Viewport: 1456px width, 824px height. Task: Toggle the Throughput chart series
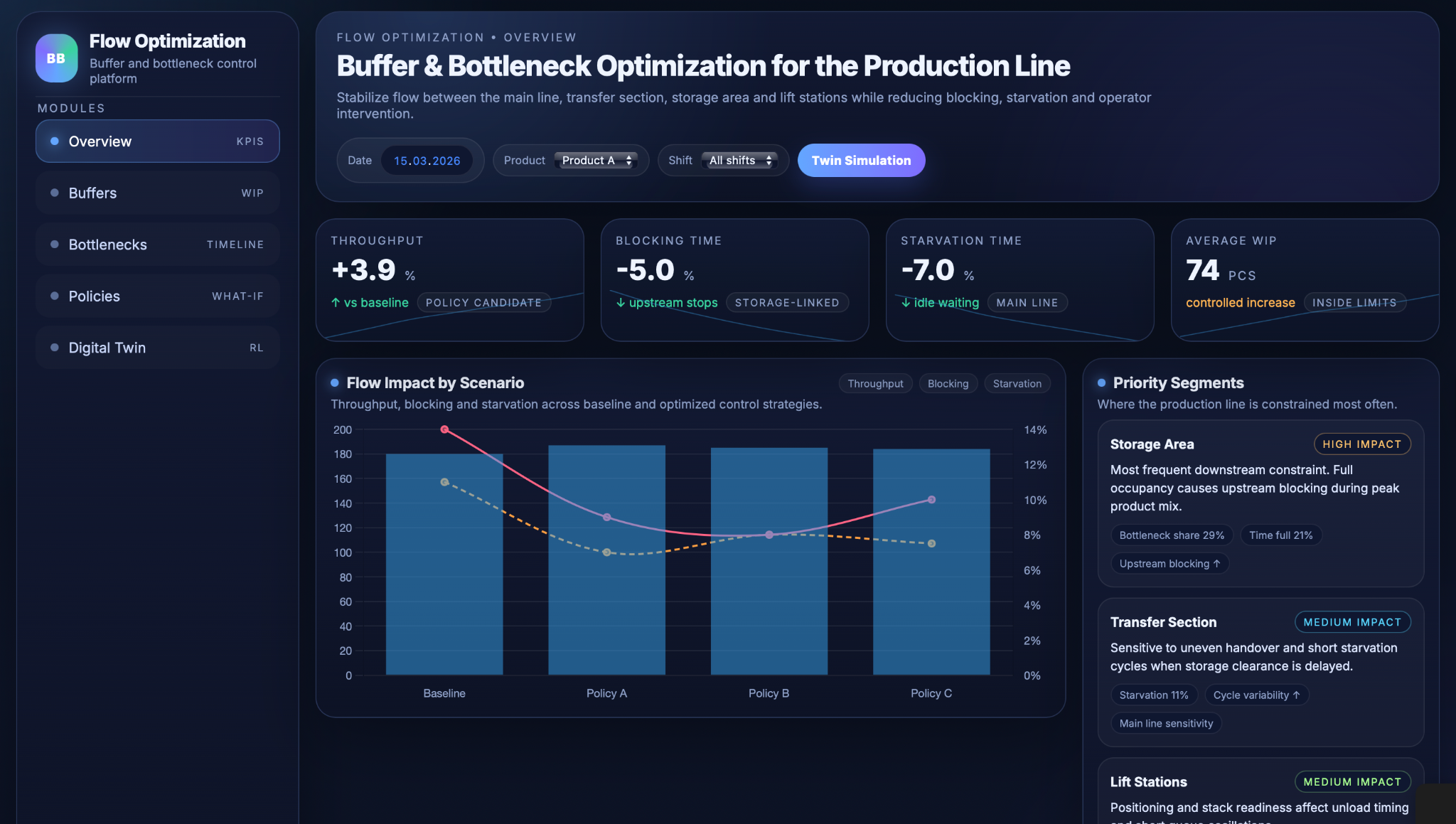click(x=875, y=384)
